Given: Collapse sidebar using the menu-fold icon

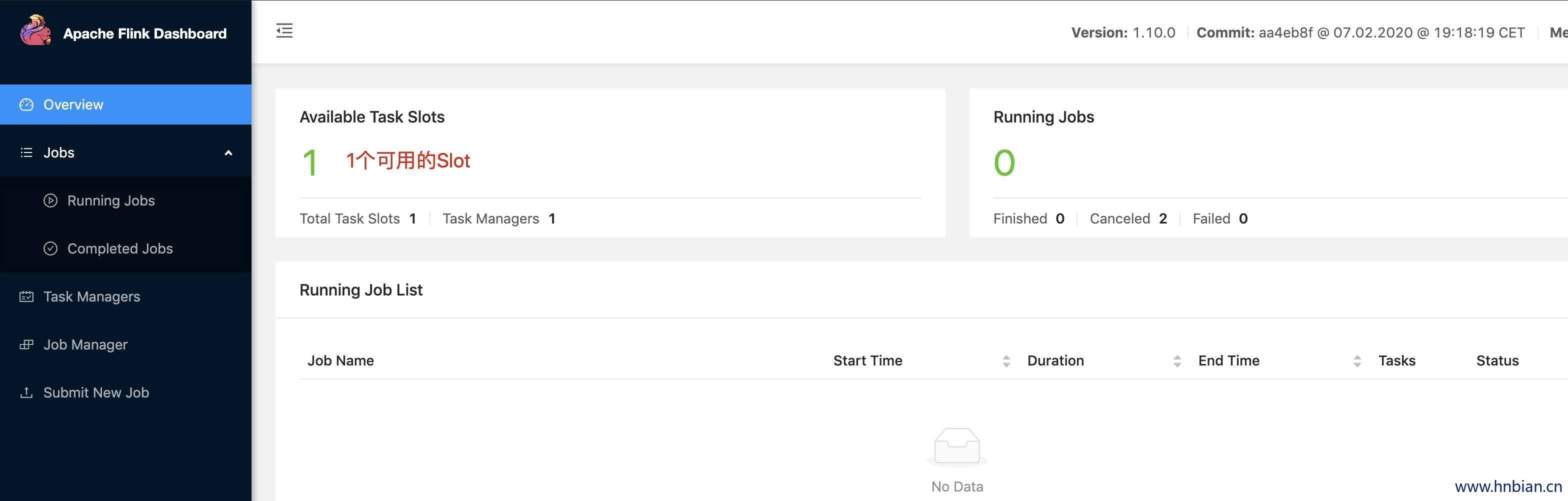Looking at the screenshot, I should (284, 30).
